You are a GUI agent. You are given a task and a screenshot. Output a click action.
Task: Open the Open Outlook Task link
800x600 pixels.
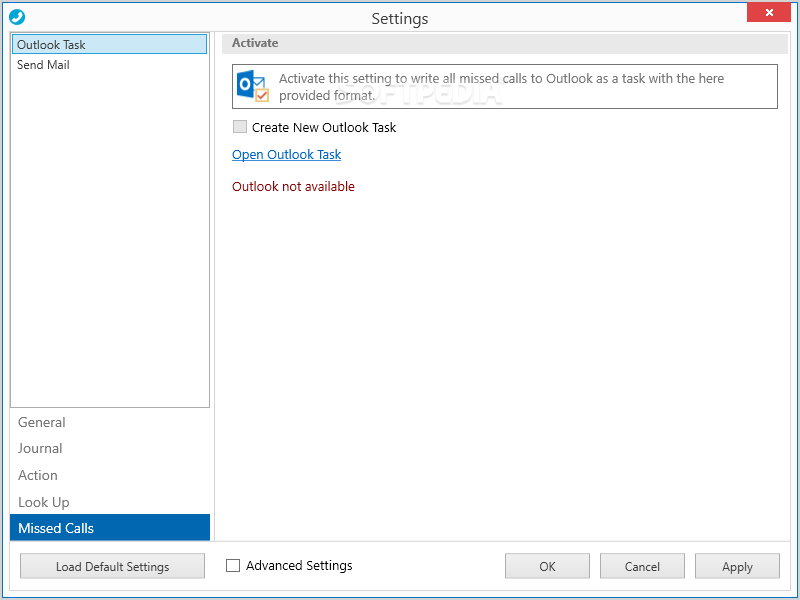pos(286,155)
